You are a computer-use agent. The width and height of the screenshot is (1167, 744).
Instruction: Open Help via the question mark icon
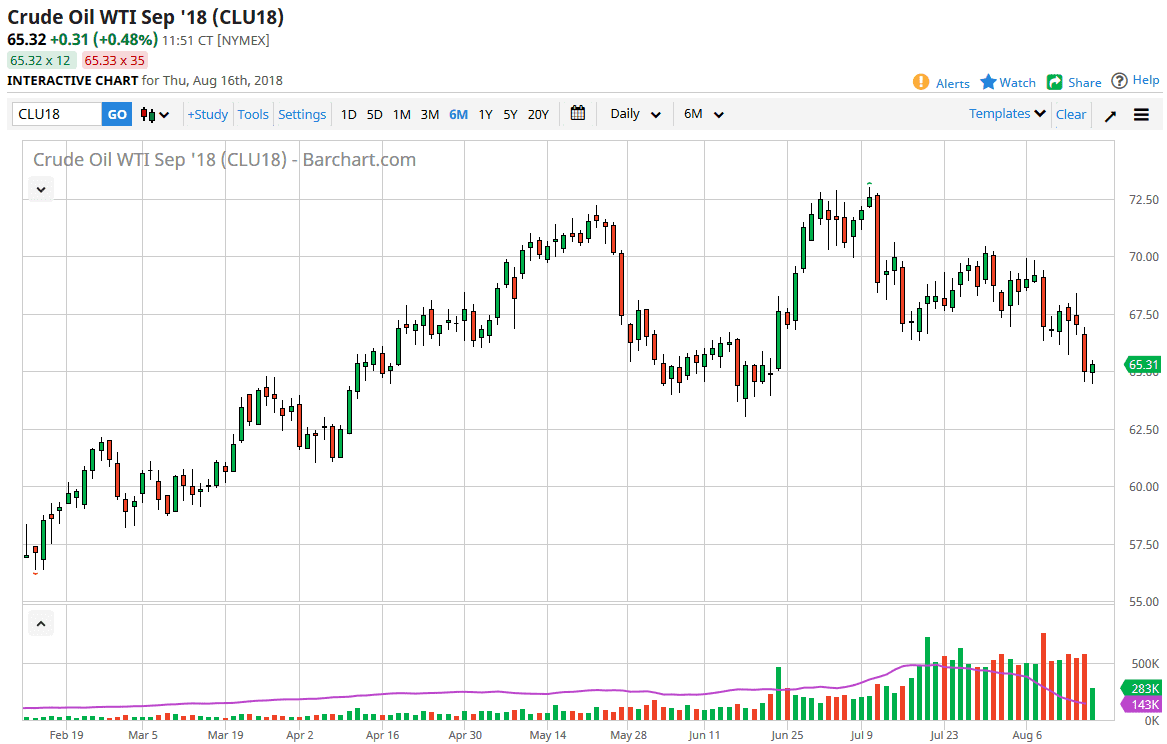click(1120, 82)
